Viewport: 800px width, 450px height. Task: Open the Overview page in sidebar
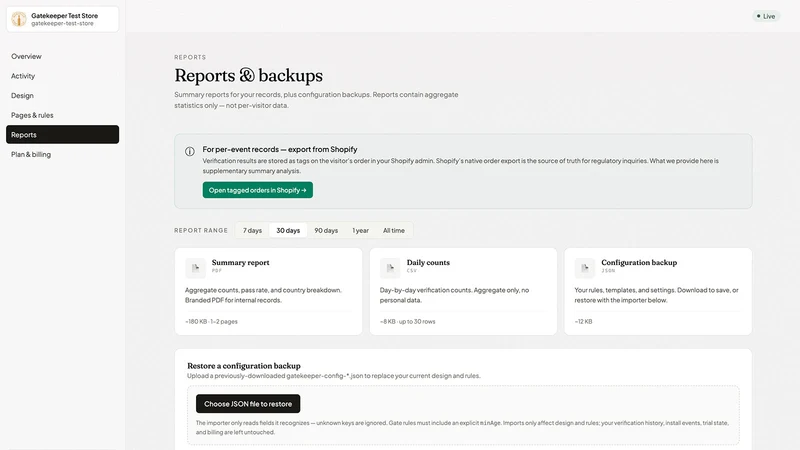click(x=62, y=56)
